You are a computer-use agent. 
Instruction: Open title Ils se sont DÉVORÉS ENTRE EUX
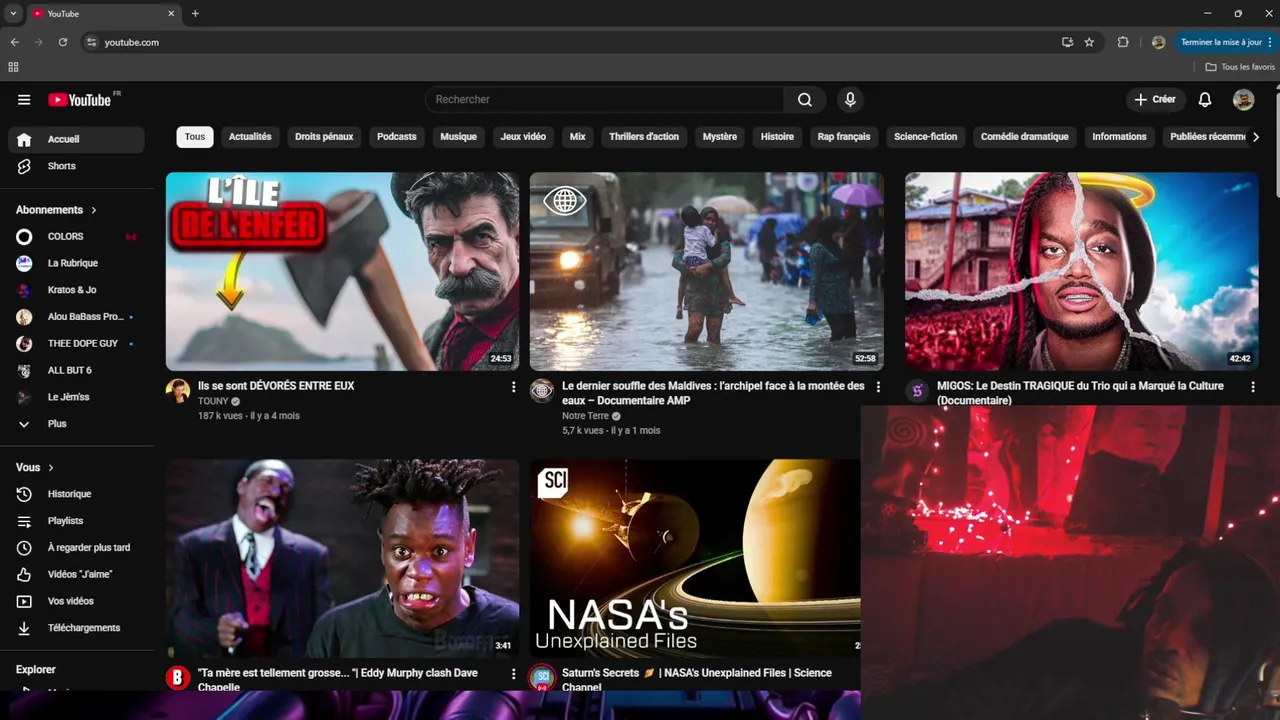(x=276, y=386)
